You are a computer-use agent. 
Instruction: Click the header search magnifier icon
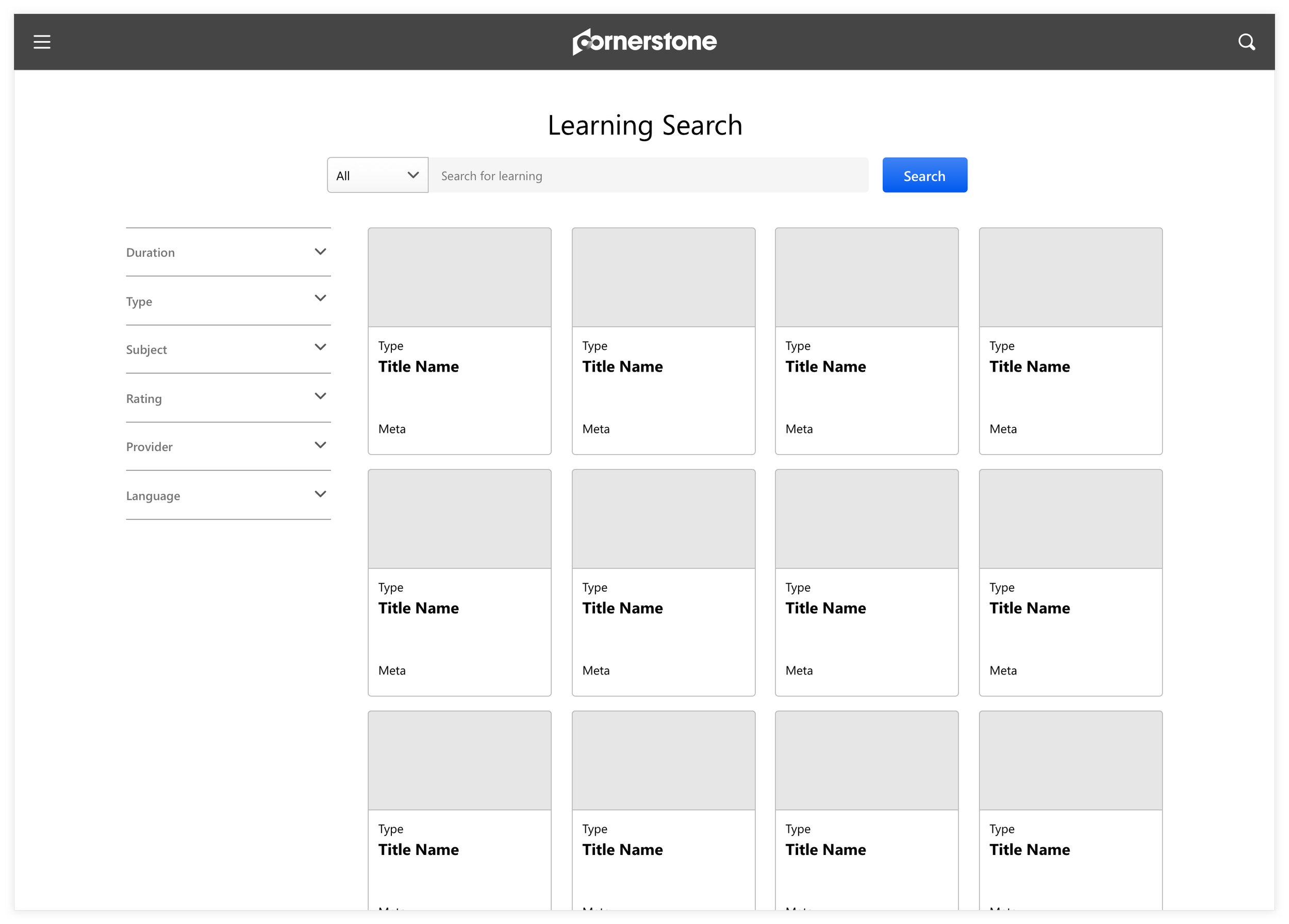tap(1246, 42)
